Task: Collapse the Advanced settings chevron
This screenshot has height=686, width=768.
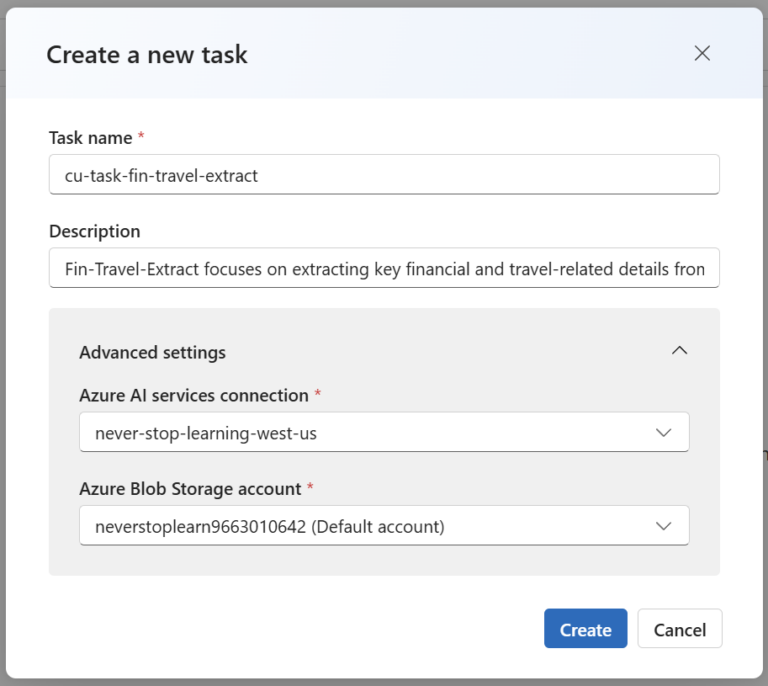Action: tap(680, 351)
